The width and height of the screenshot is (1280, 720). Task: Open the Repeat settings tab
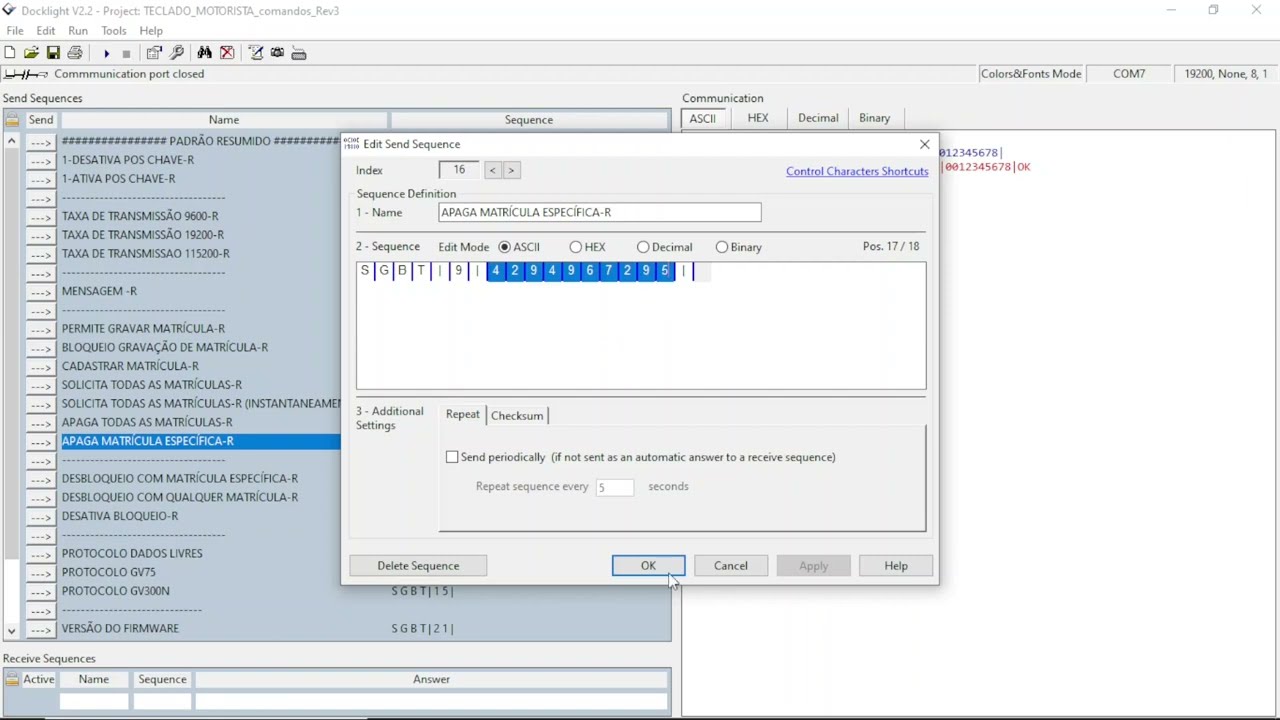(x=462, y=414)
